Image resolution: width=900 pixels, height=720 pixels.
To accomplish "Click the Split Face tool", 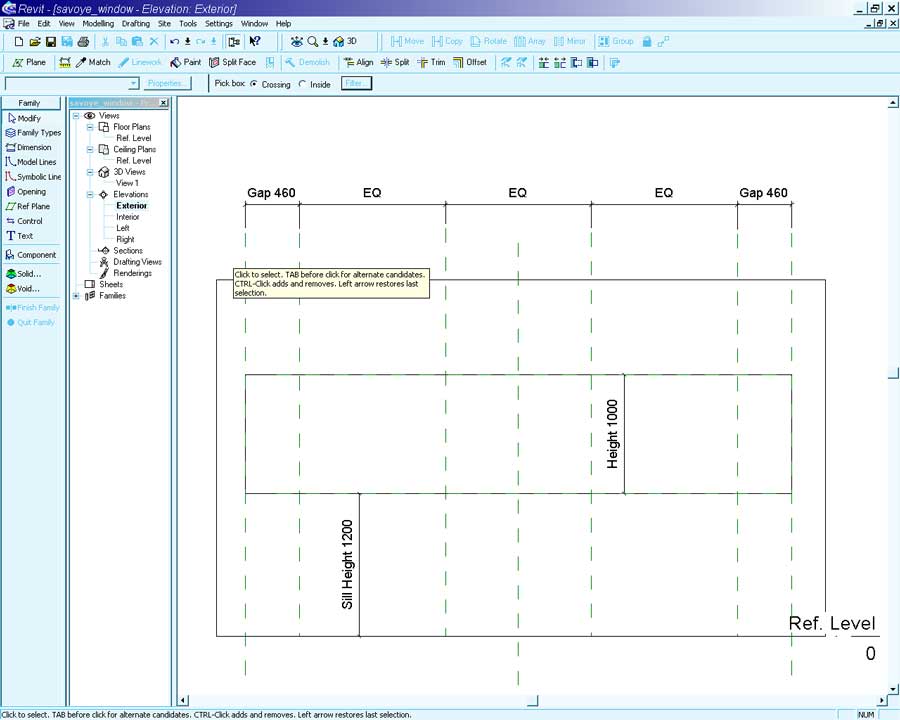I will point(232,62).
